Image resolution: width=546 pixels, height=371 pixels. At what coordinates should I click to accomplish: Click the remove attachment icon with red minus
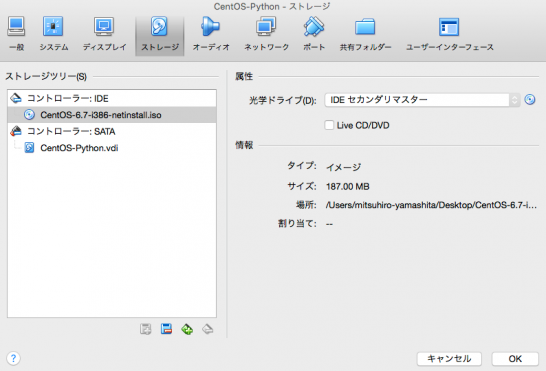click(166, 329)
